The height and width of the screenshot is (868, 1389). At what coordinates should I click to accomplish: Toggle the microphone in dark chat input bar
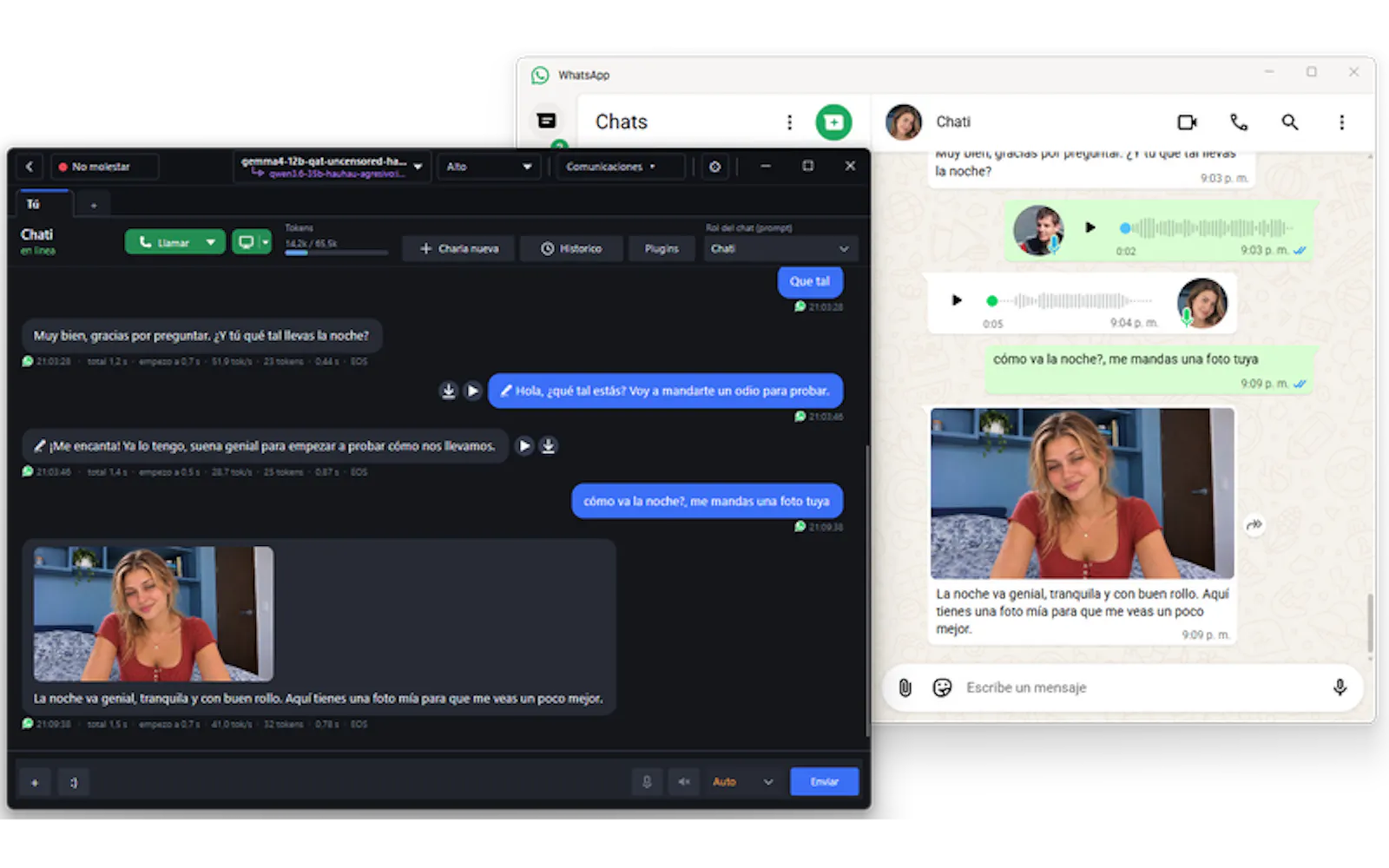pos(647,782)
